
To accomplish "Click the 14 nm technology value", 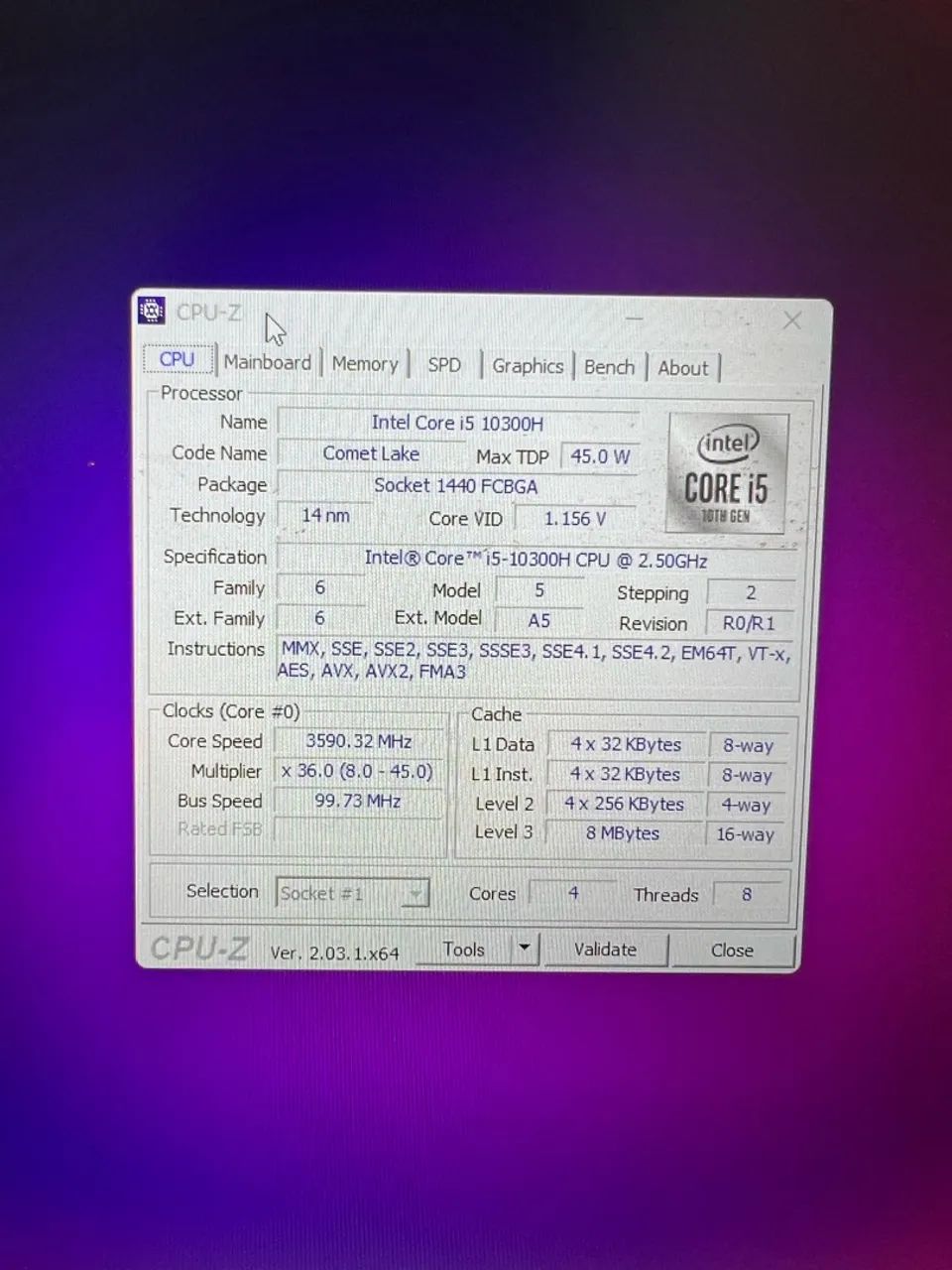I will pos(325,515).
